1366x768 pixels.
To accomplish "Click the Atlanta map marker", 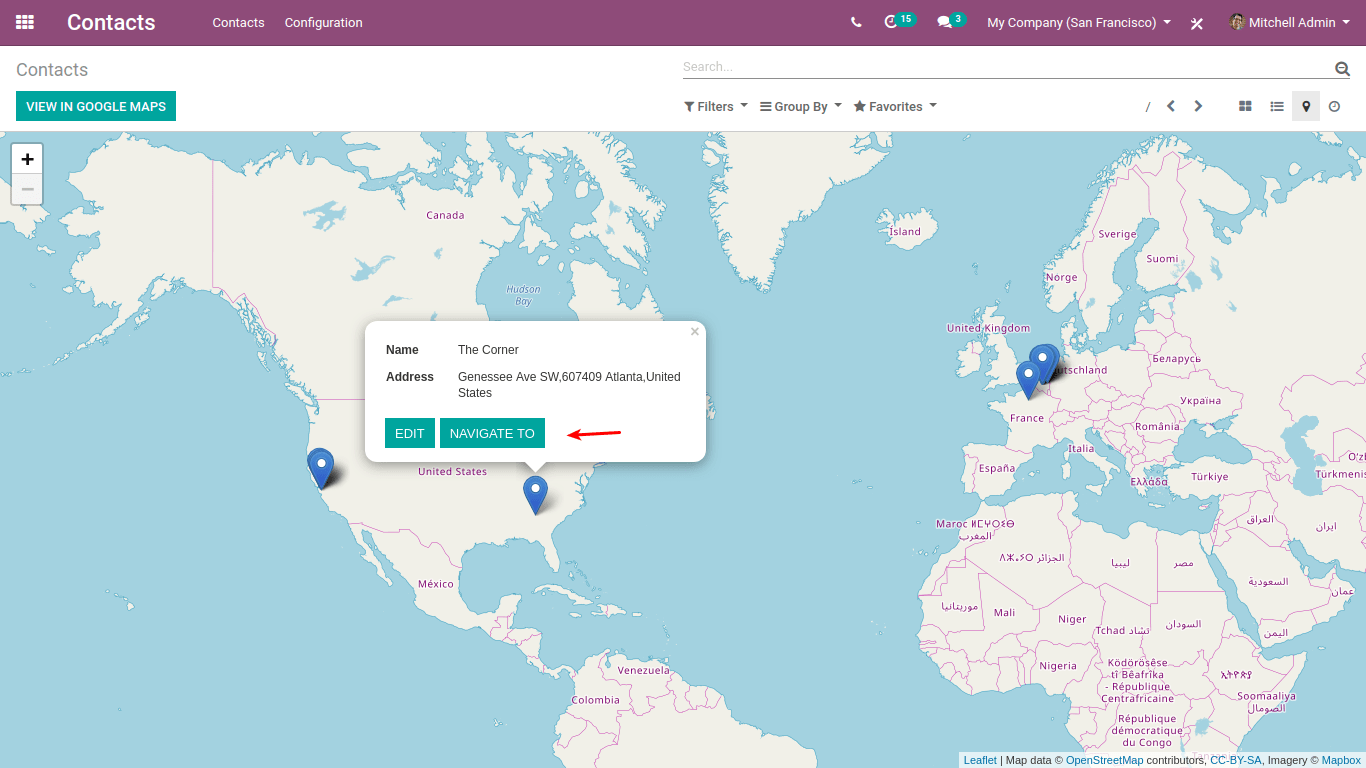I will pos(536,494).
